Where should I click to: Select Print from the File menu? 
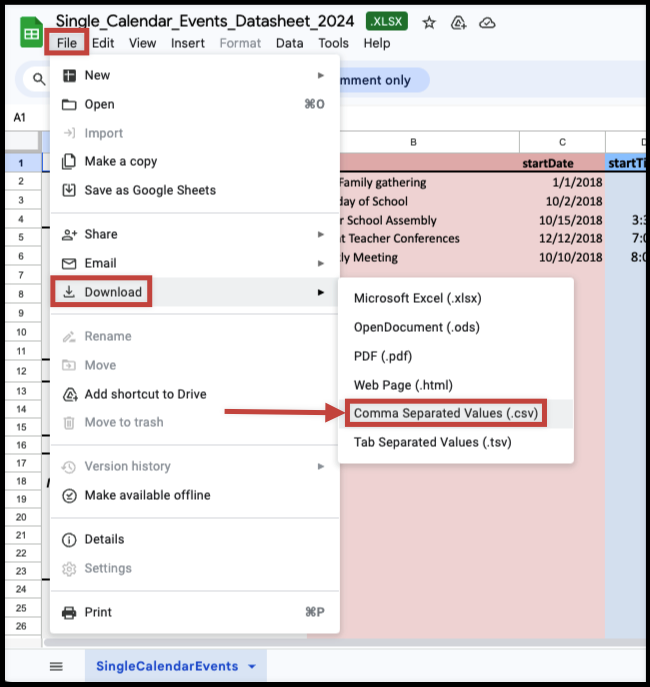[98, 612]
